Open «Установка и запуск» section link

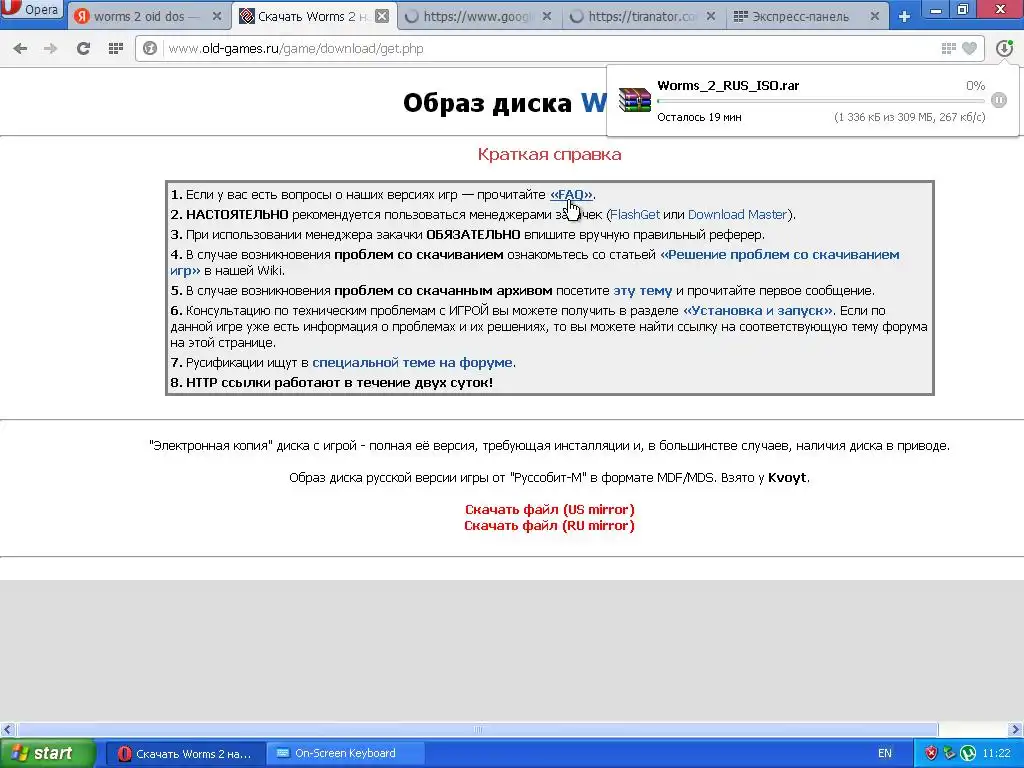tap(758, 311)
